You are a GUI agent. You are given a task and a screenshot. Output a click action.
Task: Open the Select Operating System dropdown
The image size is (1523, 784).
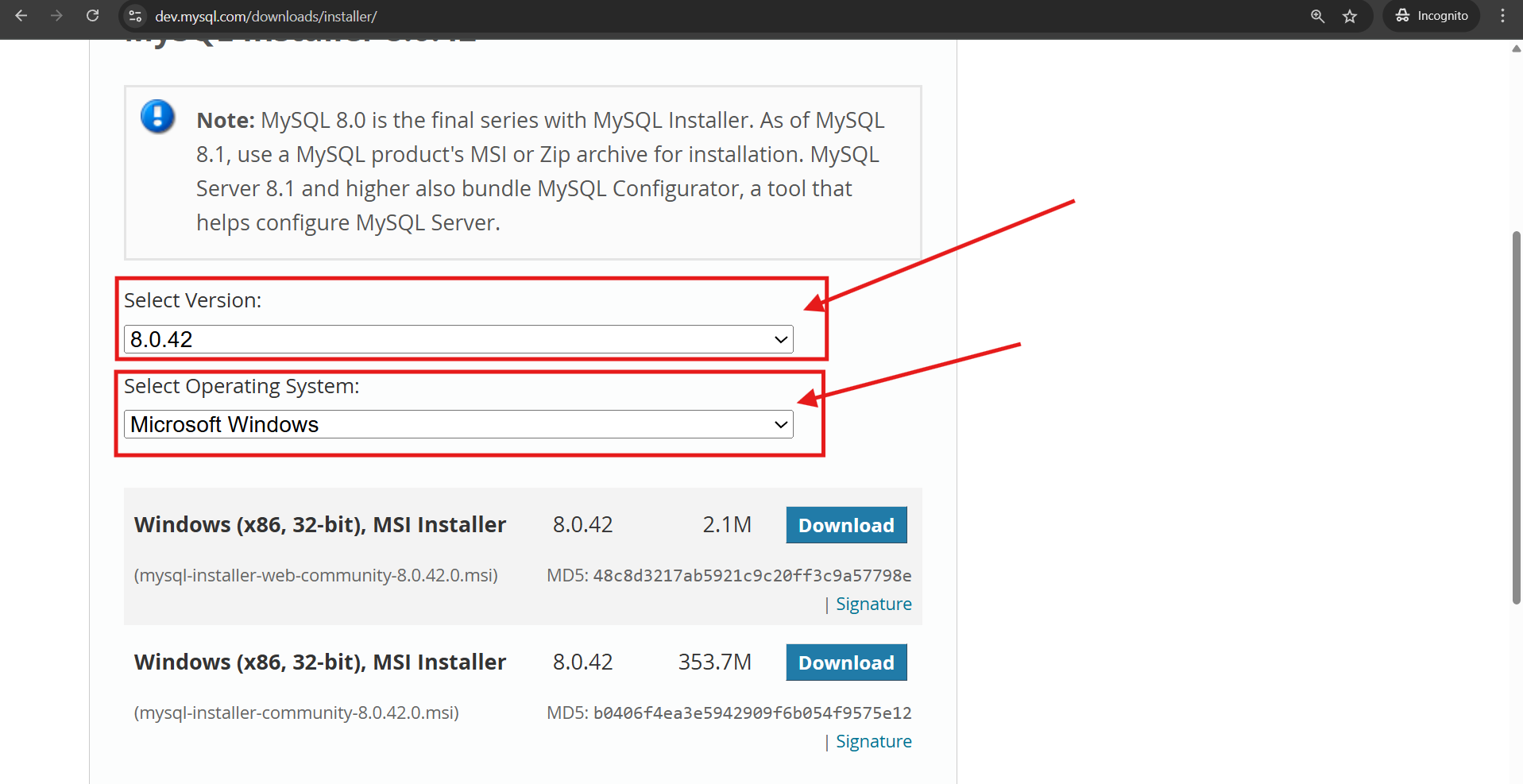458,424
